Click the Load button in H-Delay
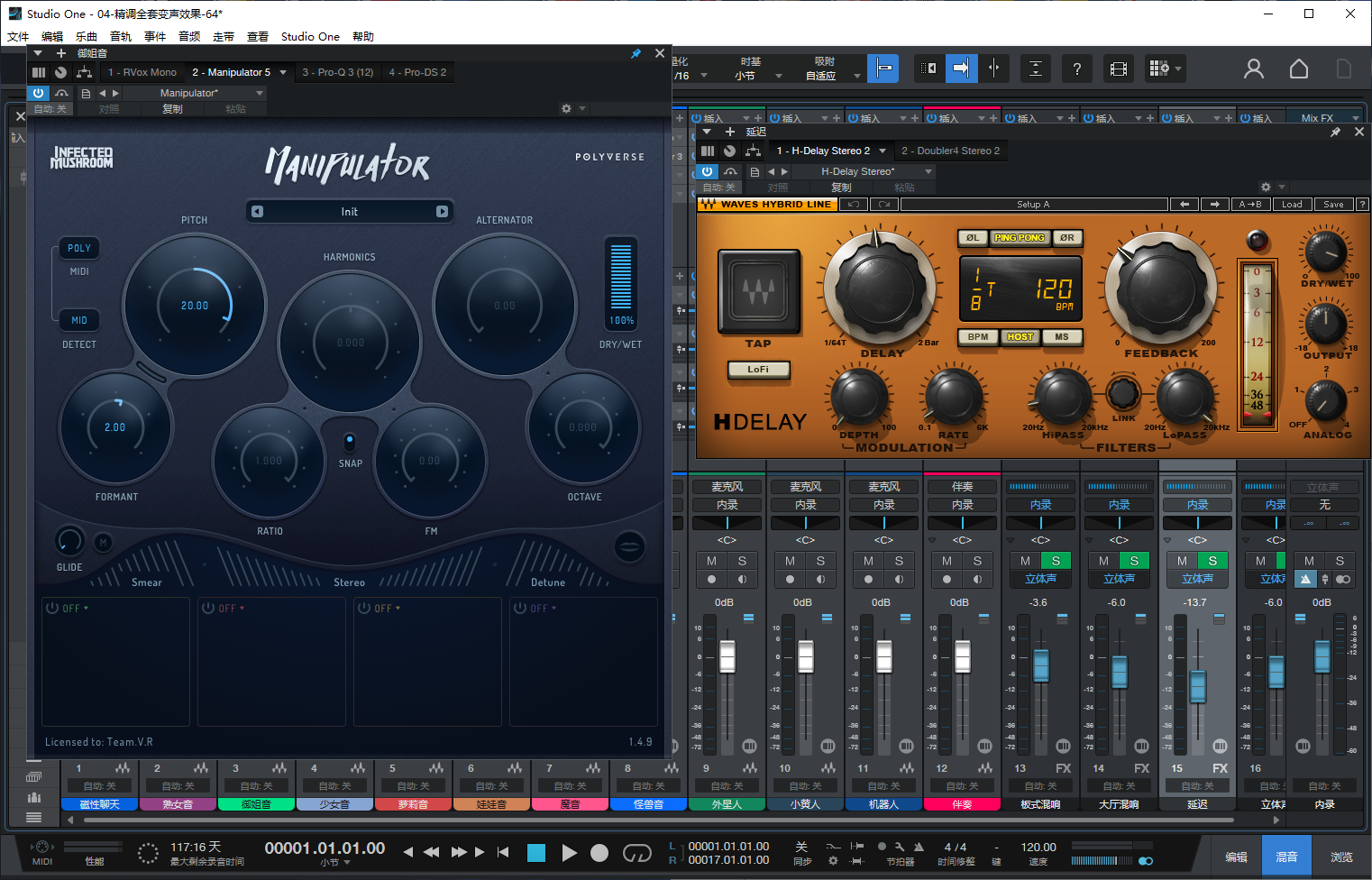The image size is (1372, 880). click(1292, 205)
